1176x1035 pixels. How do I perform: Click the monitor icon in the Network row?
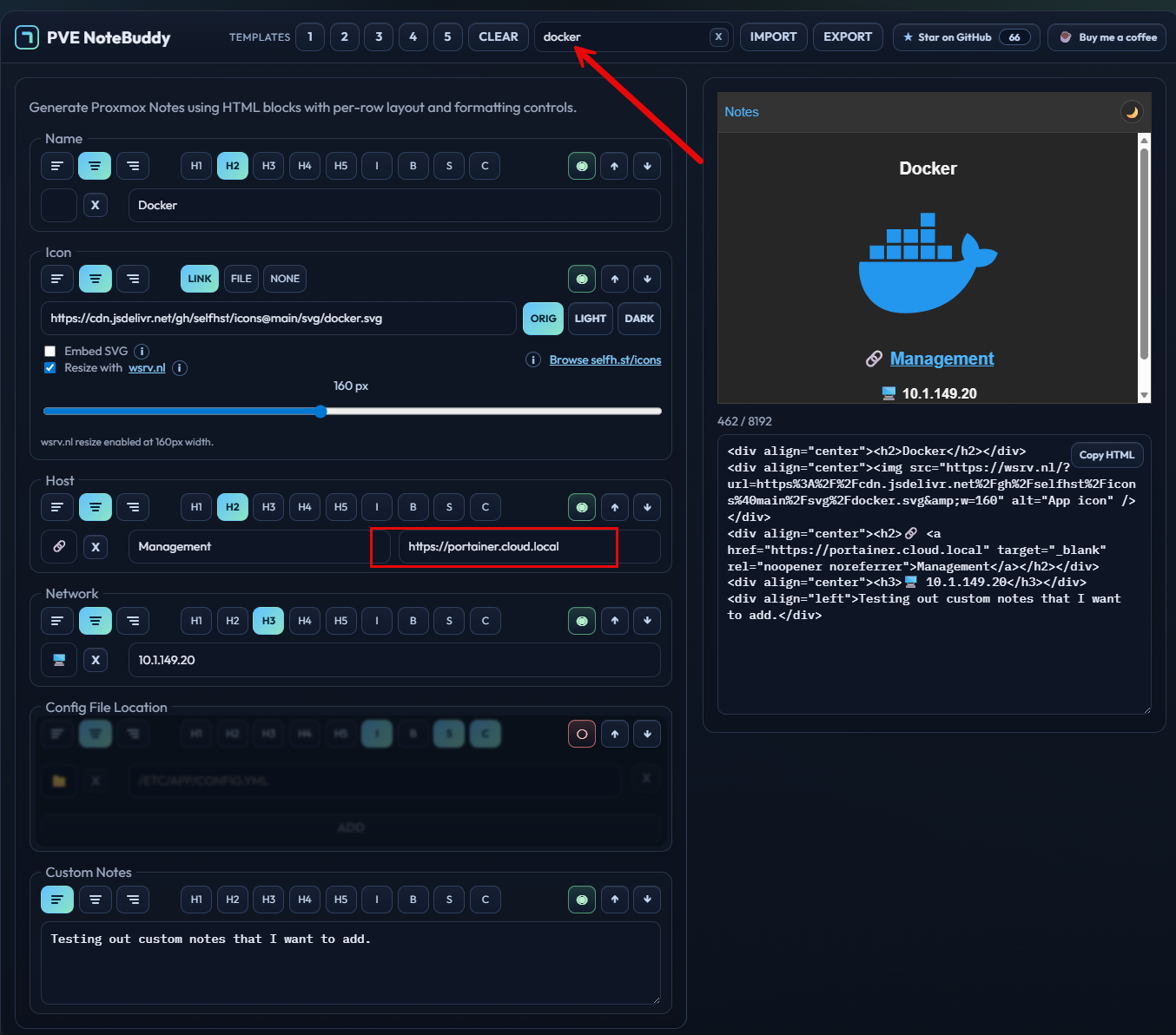click(x=58, y=659)
